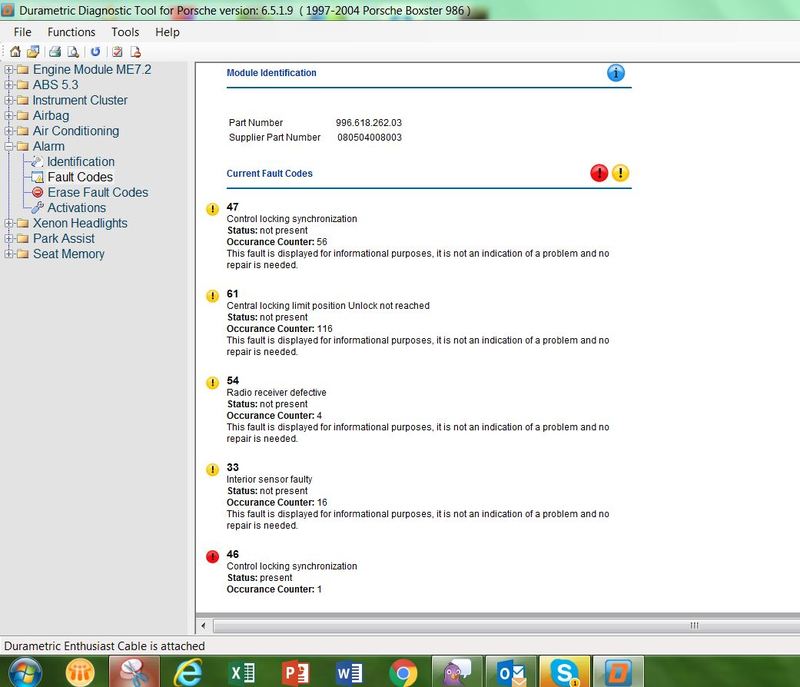This screenshot has height=687, width=800.
Task: Click the document with red stamp toolbar icon
Action: coord(135,52)
